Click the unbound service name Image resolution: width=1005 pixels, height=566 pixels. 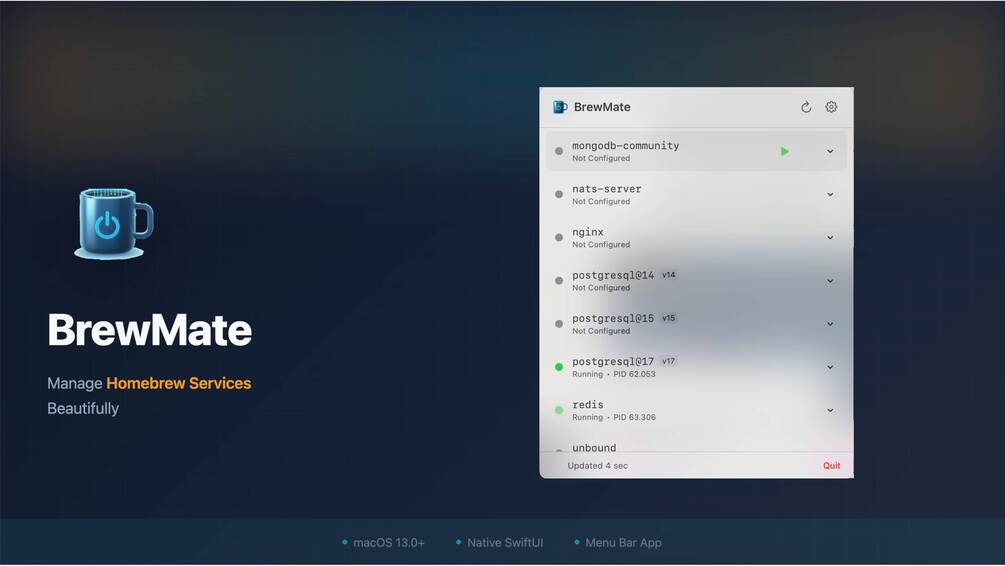tap(594, 447)
